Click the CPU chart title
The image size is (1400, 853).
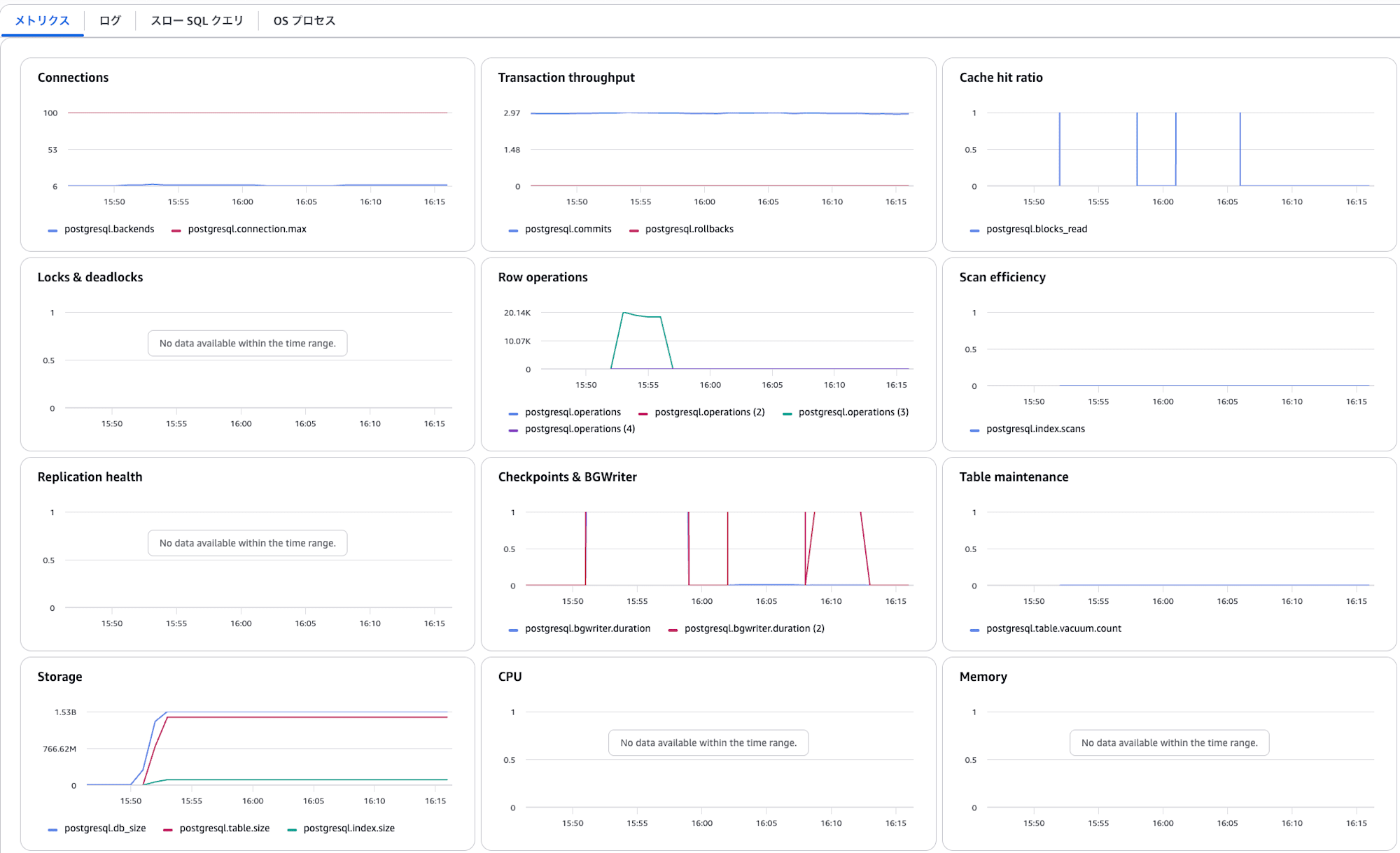coord(510,677)
